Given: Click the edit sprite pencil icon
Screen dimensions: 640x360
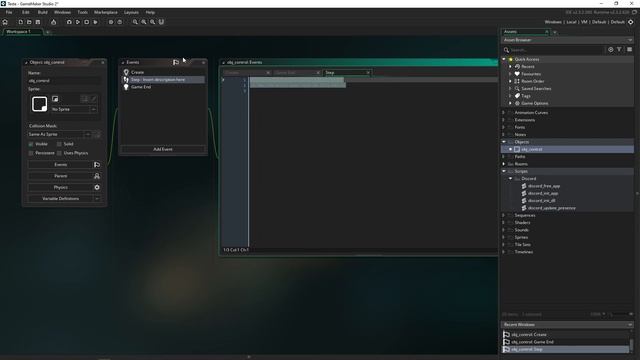Looking at the screenshot, I should (93, 99).
